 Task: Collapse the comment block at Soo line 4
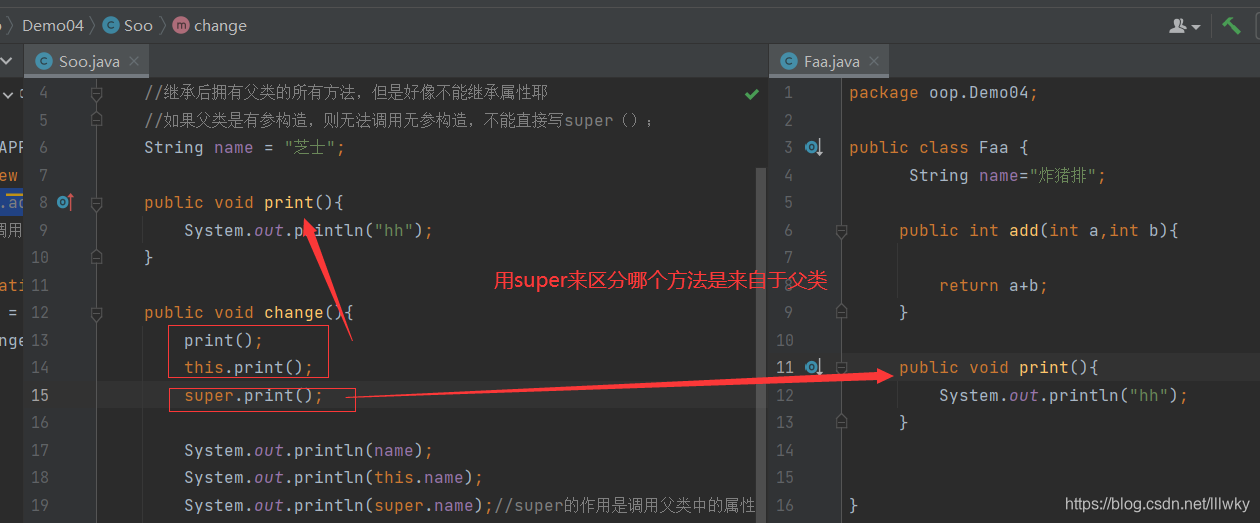pyautogui.click(x=96, y=93)
